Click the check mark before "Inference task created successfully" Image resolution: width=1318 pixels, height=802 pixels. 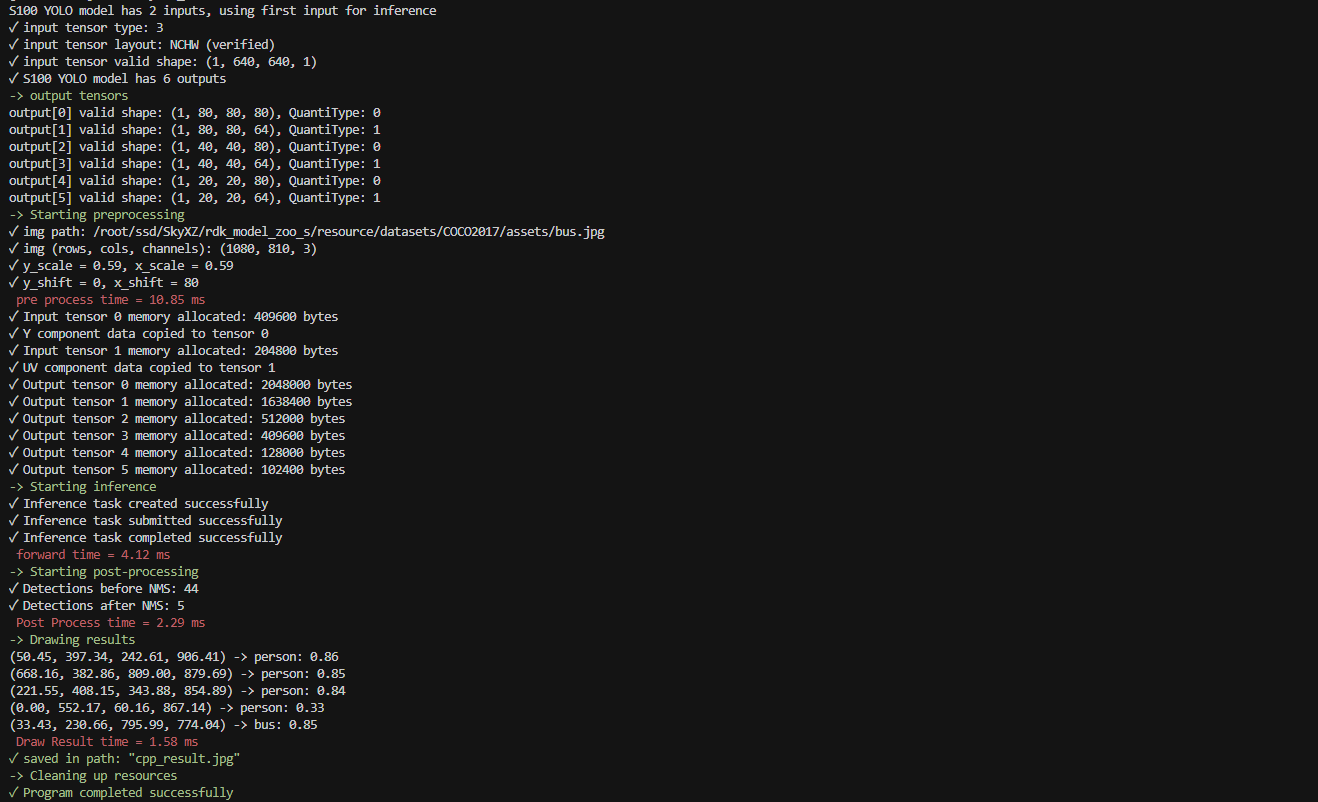(13, 504)
